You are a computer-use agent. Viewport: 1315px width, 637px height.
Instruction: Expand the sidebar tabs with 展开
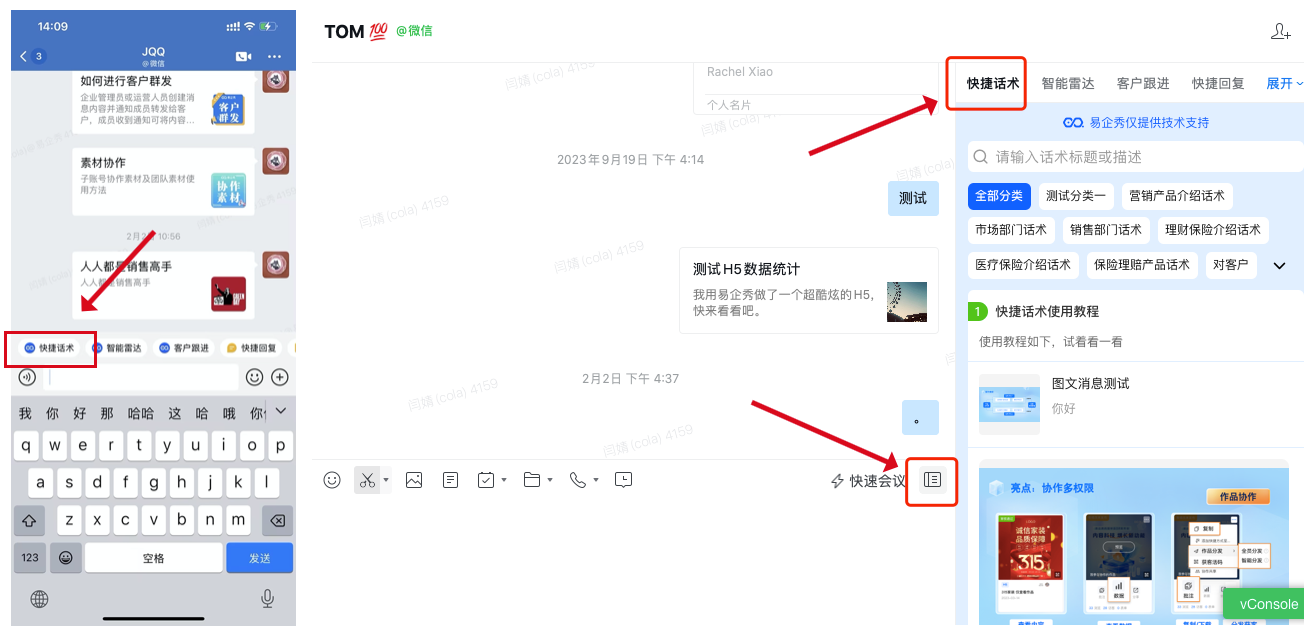(x=1285, y=84)
